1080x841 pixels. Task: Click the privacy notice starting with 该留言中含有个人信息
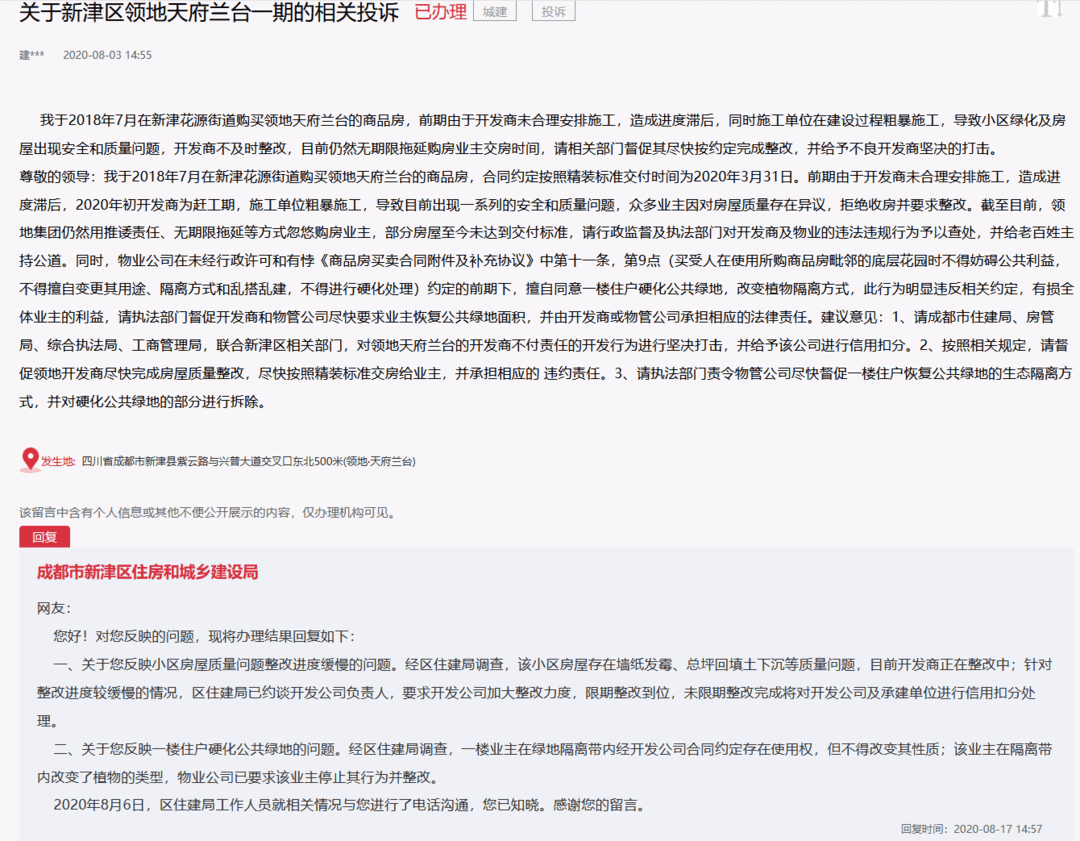[207, 512]
